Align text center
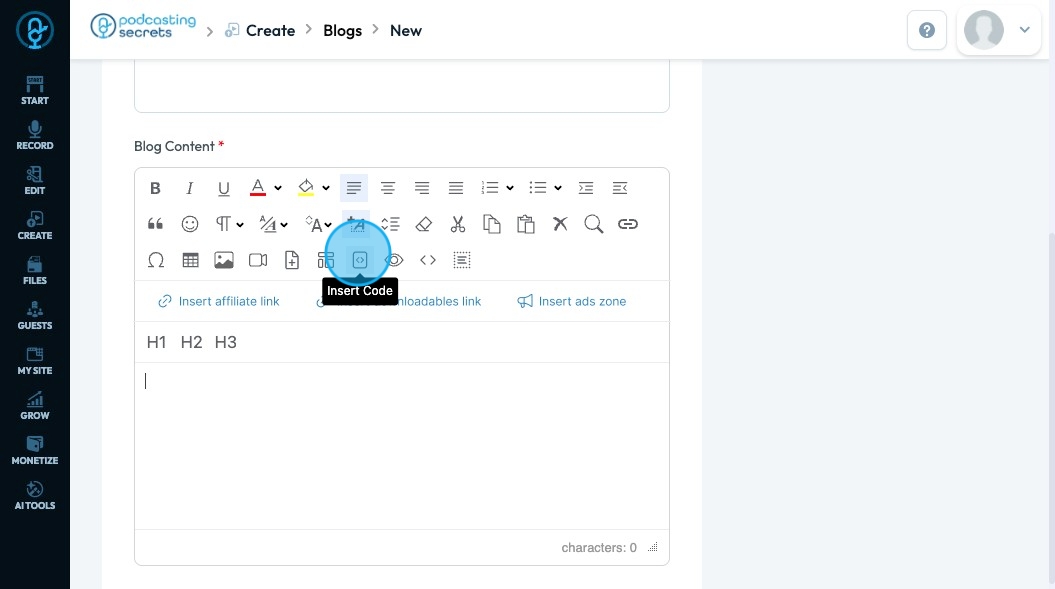Image resolution: width=1055 pixels, height=589 pixels. pos(388,188)
